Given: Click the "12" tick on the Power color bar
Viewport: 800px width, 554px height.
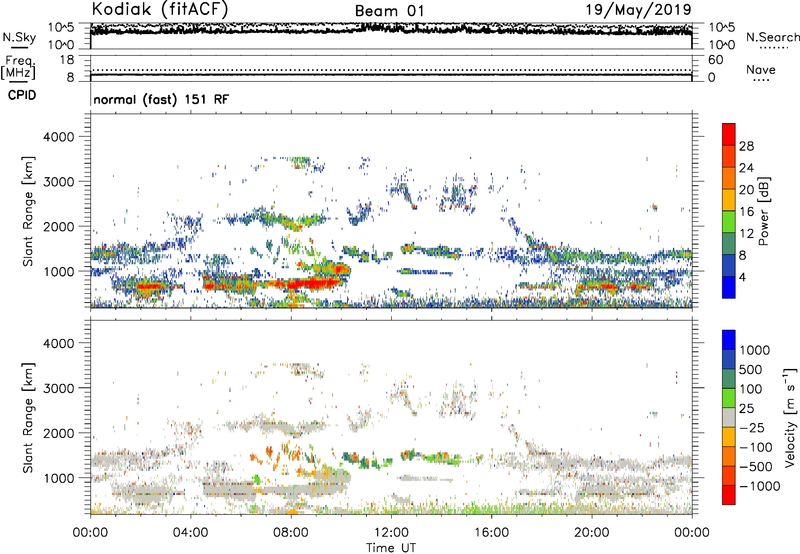Looking at the screenshot, I should (x=746, y=234).
